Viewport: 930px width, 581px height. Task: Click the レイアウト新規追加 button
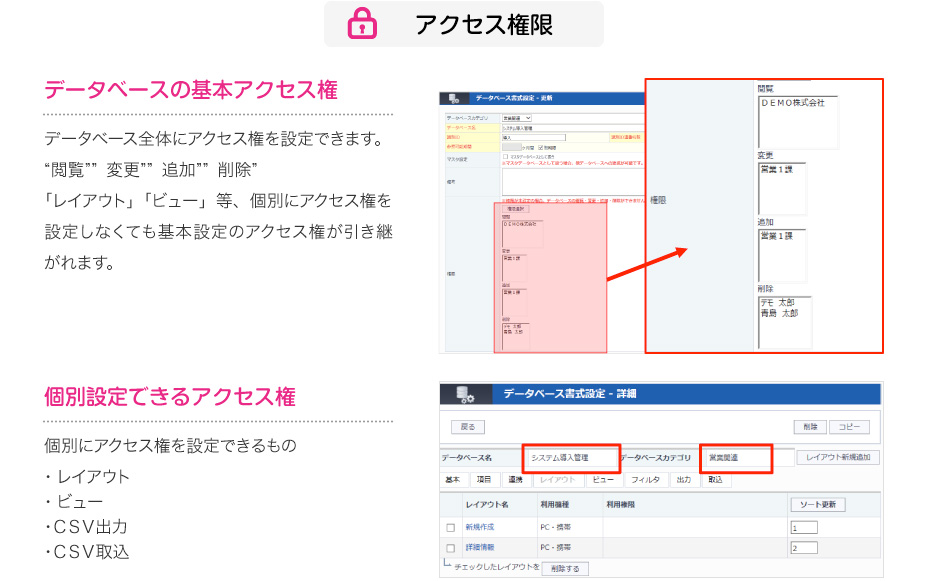839,458
